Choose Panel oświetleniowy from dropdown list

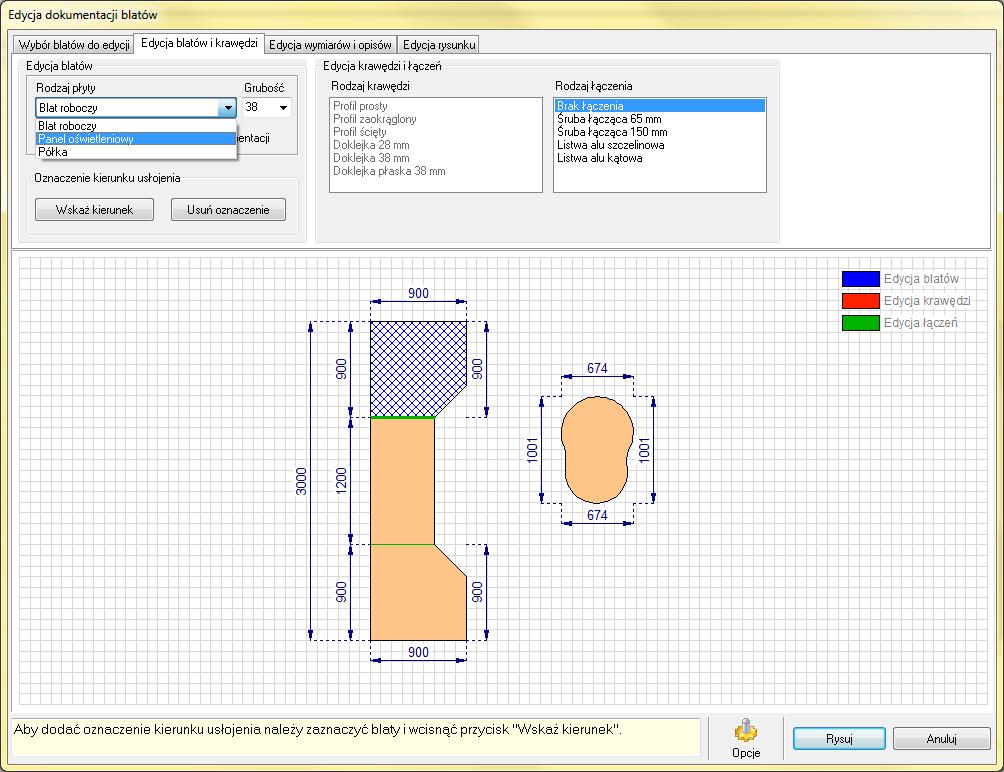136,138
